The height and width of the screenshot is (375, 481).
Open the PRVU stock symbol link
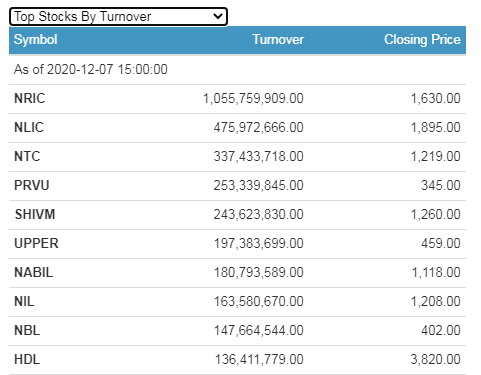[32, 186]
